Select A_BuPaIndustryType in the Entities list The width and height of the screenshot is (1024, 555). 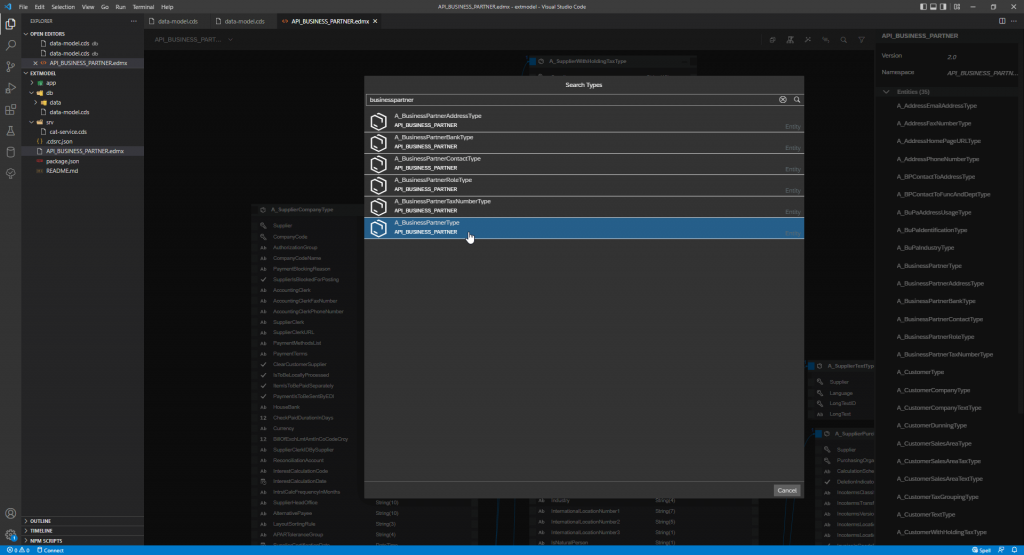coord(925,248)
